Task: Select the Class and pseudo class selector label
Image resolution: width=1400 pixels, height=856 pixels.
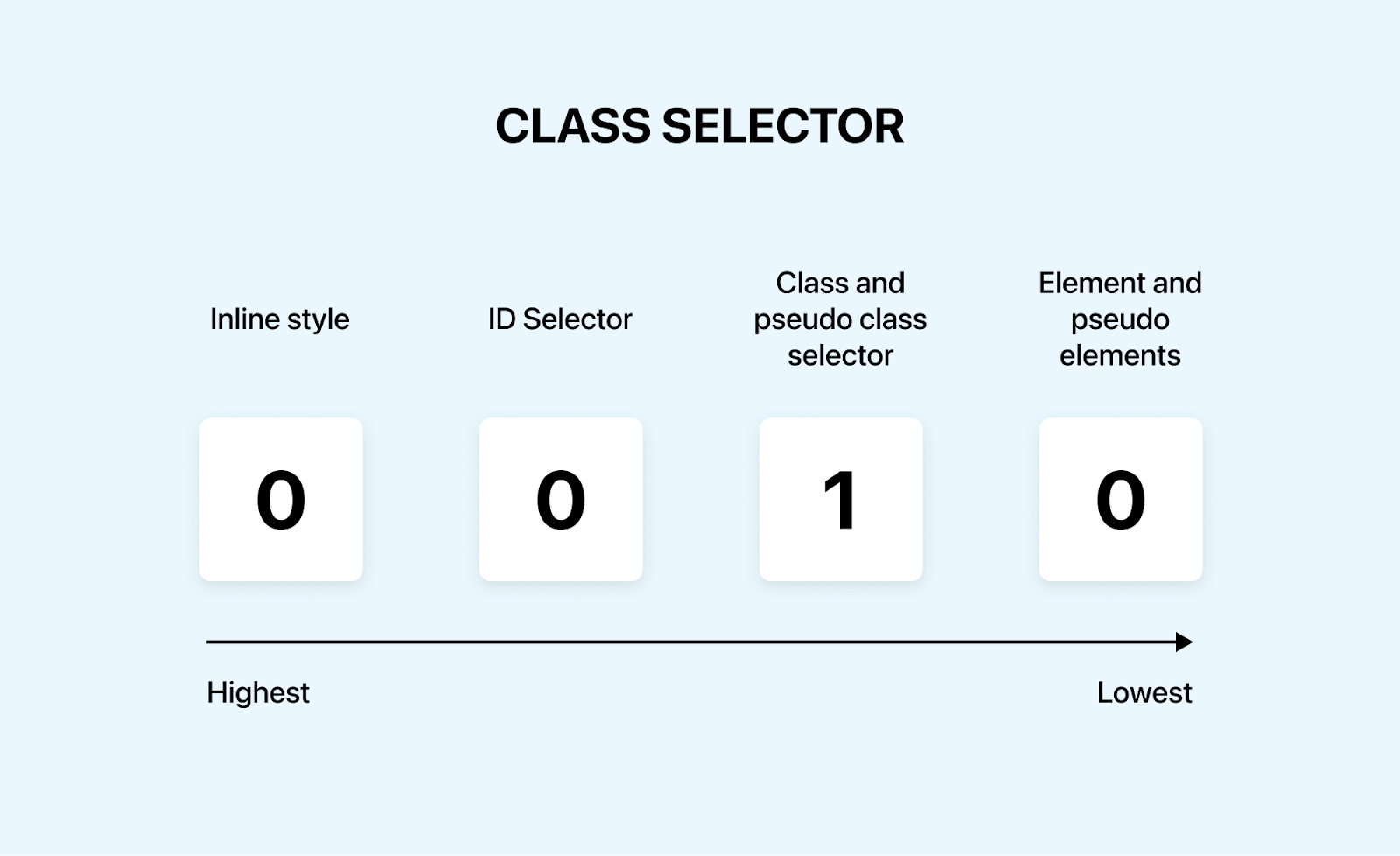Action: coord(840,319)
